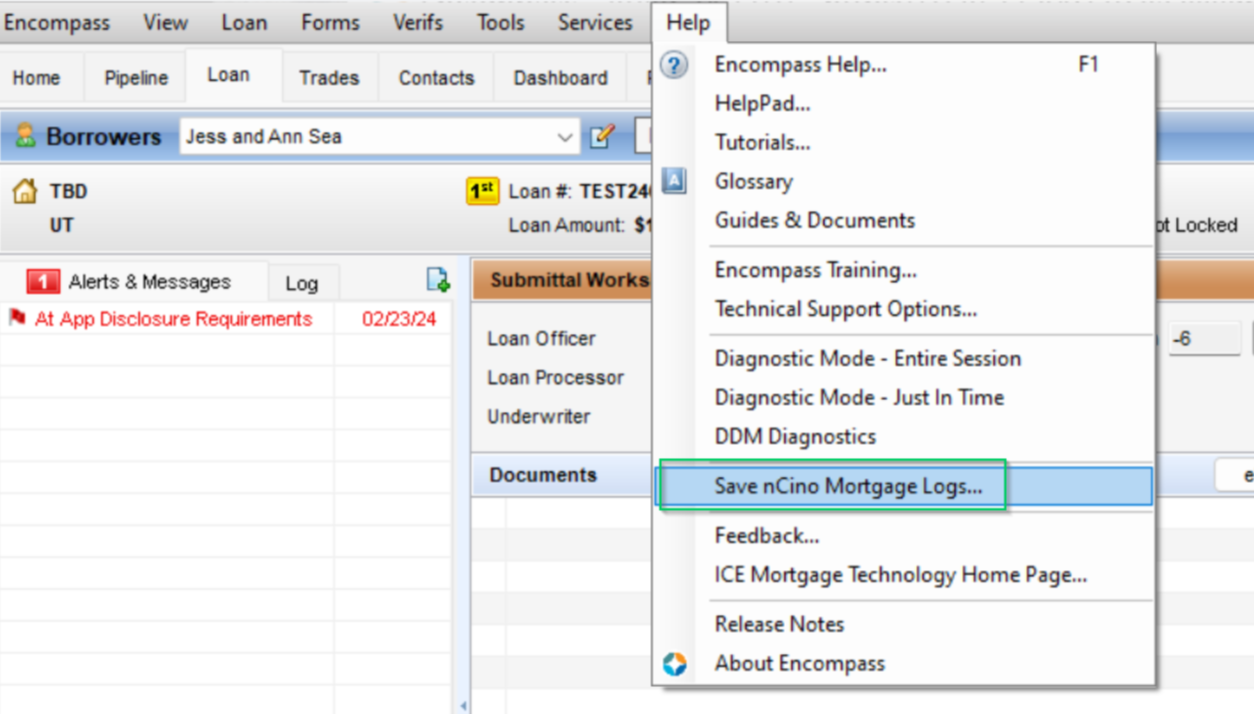This screenshot has width=1254, height=714.
Task: Click the Borrowers person icon
Action: (x=25, y=136)
